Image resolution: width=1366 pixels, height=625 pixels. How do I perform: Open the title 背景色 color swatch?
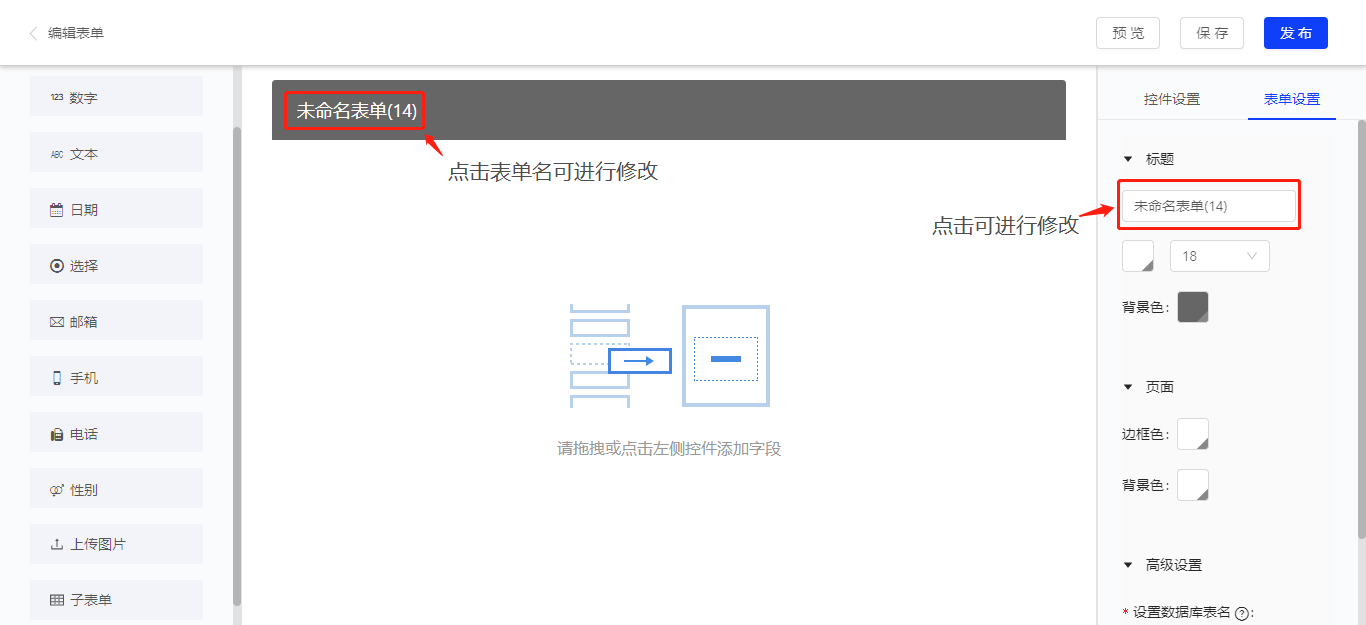(1193, 307)
